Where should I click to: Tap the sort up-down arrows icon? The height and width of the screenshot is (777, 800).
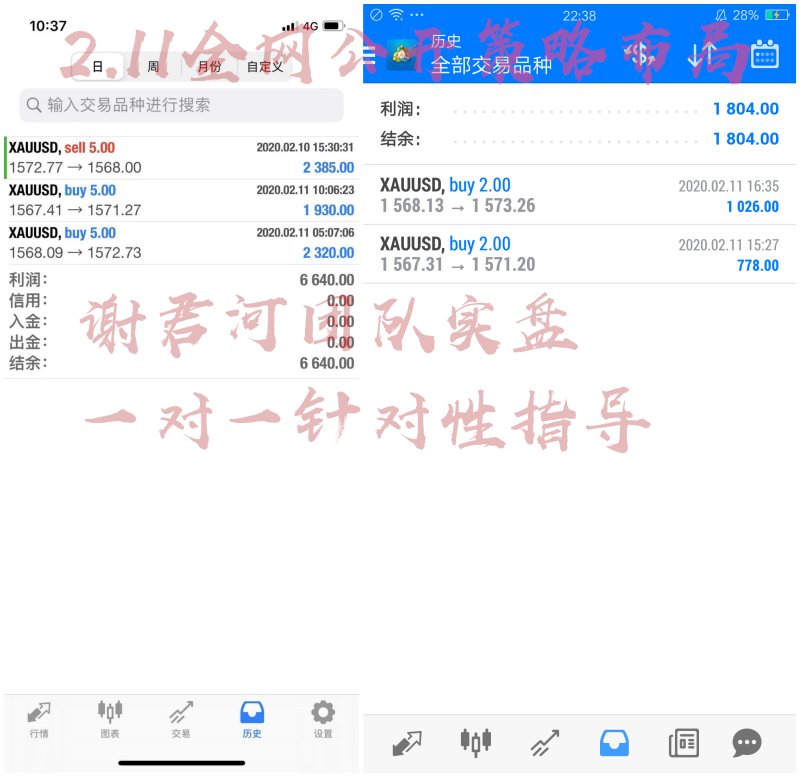pyautogui.click(x=702, y=54)
